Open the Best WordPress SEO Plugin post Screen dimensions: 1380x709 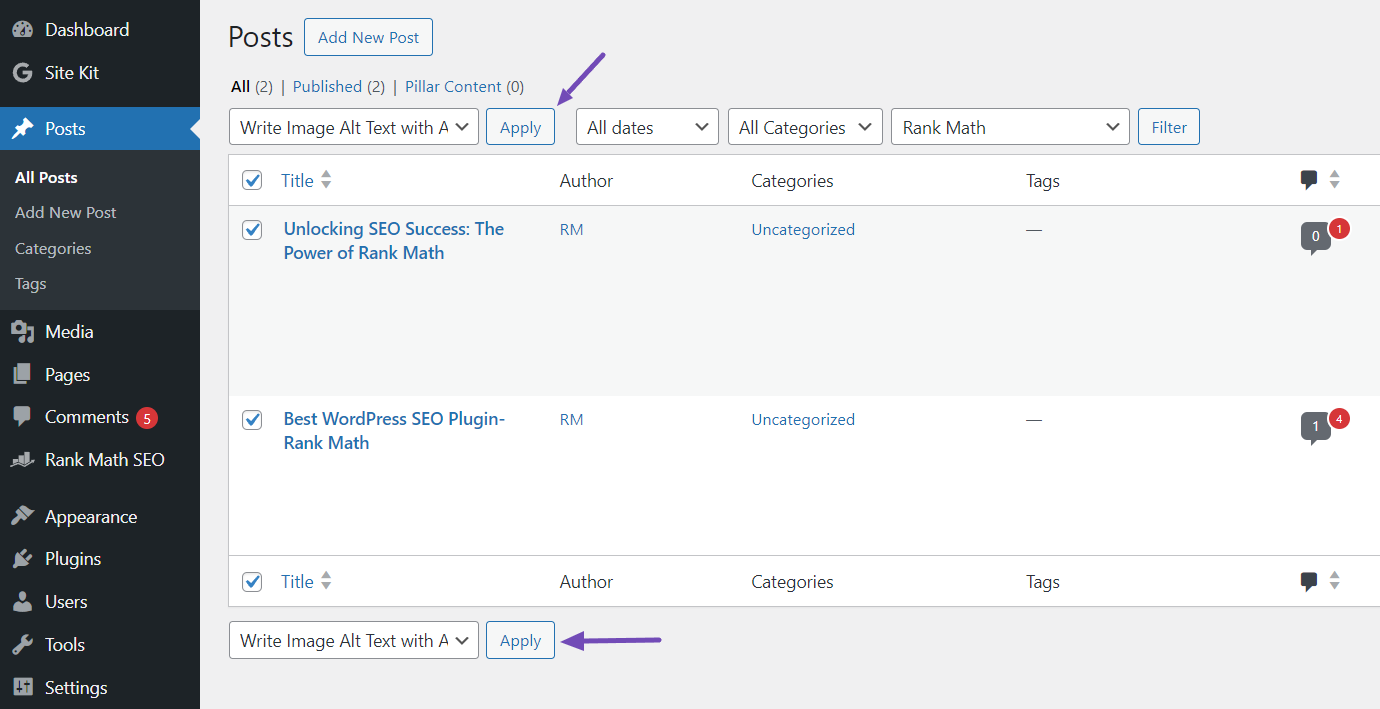394,431
